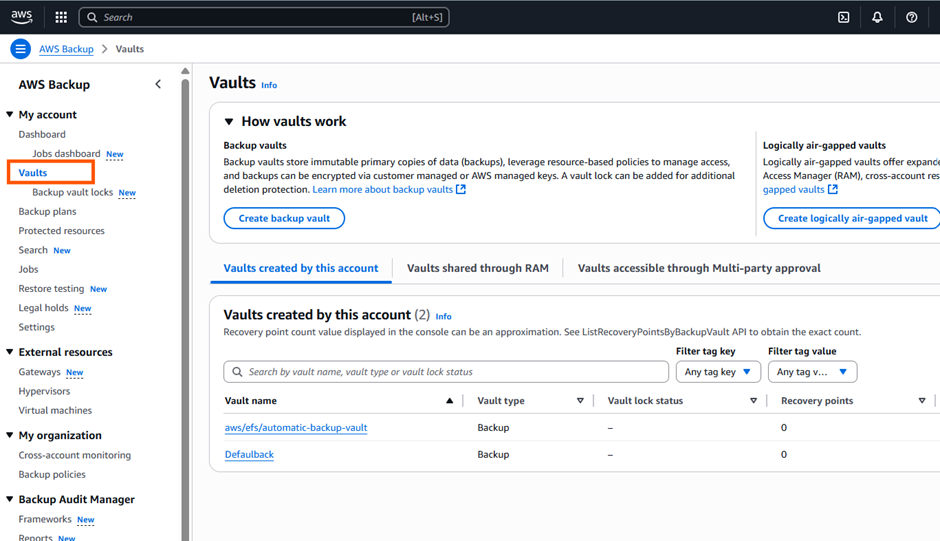Click the AWS logo home icon
This screenshot has height=541, width=940.
tap(22, 17)
